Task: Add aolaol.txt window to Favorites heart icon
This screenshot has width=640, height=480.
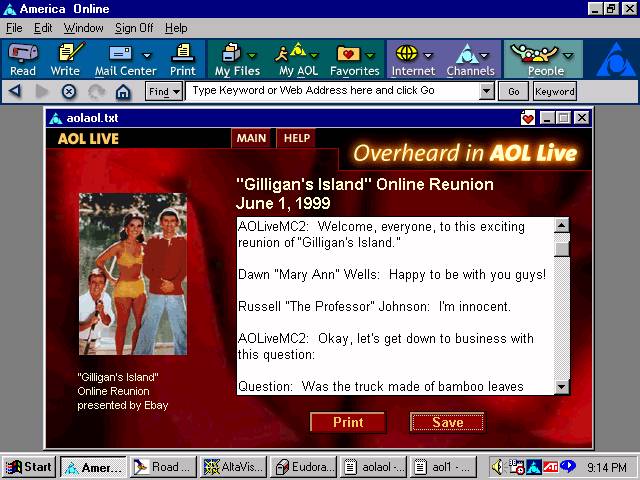Action: pyautogui.click(x=527, y=118)
